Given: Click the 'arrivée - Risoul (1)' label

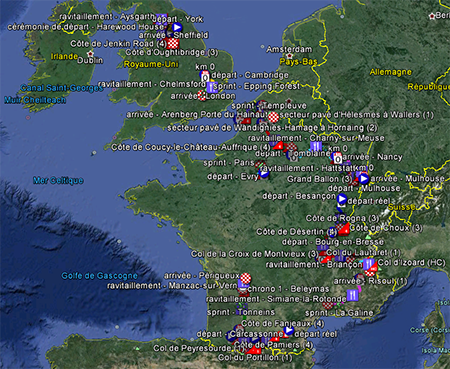Looking at the screenshot, I should click(370, 281).
